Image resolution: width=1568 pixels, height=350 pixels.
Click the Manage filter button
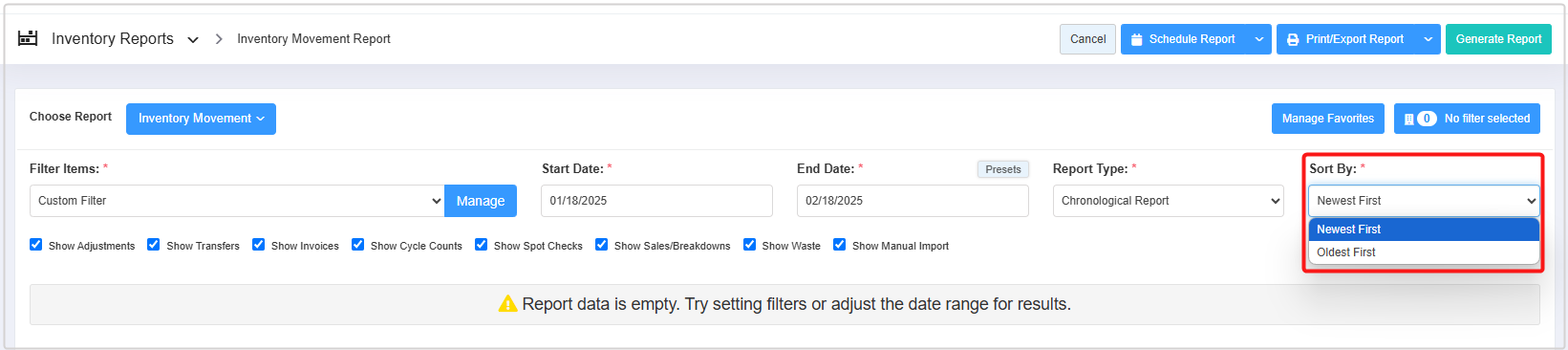[481, 201]
